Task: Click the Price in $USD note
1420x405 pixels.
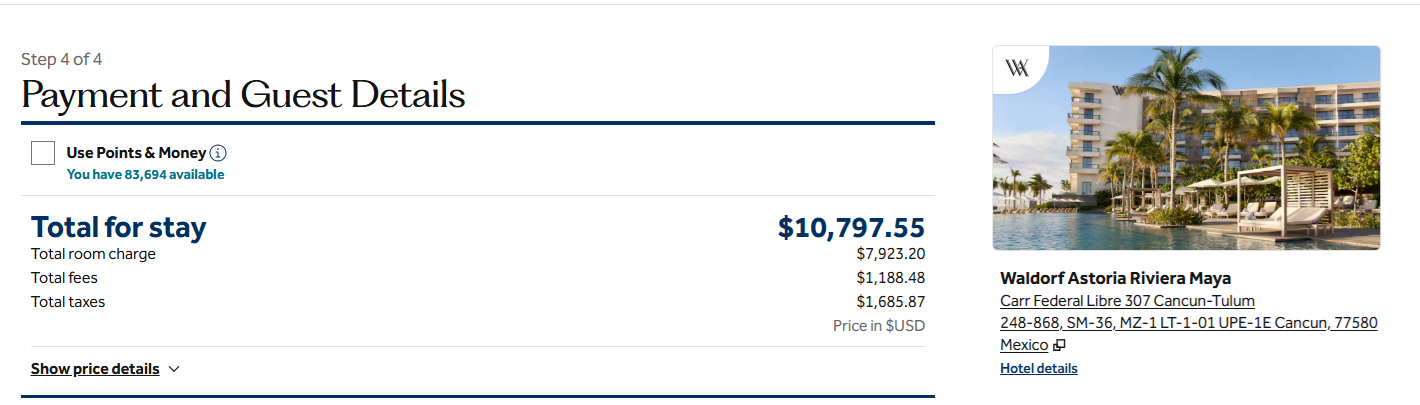Action: tap(878, 326)
